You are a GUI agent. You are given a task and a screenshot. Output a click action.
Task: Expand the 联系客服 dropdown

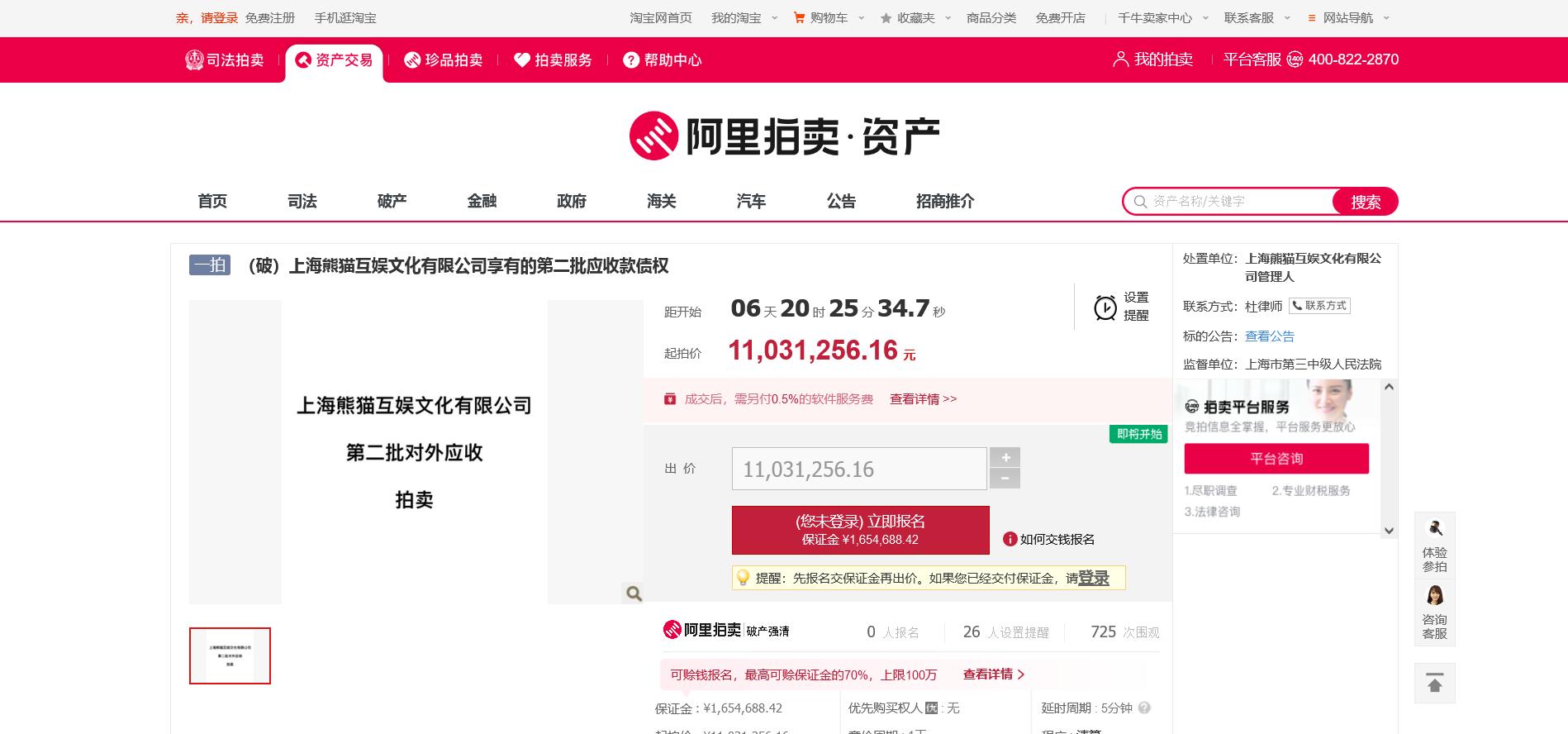point(1287,17)
